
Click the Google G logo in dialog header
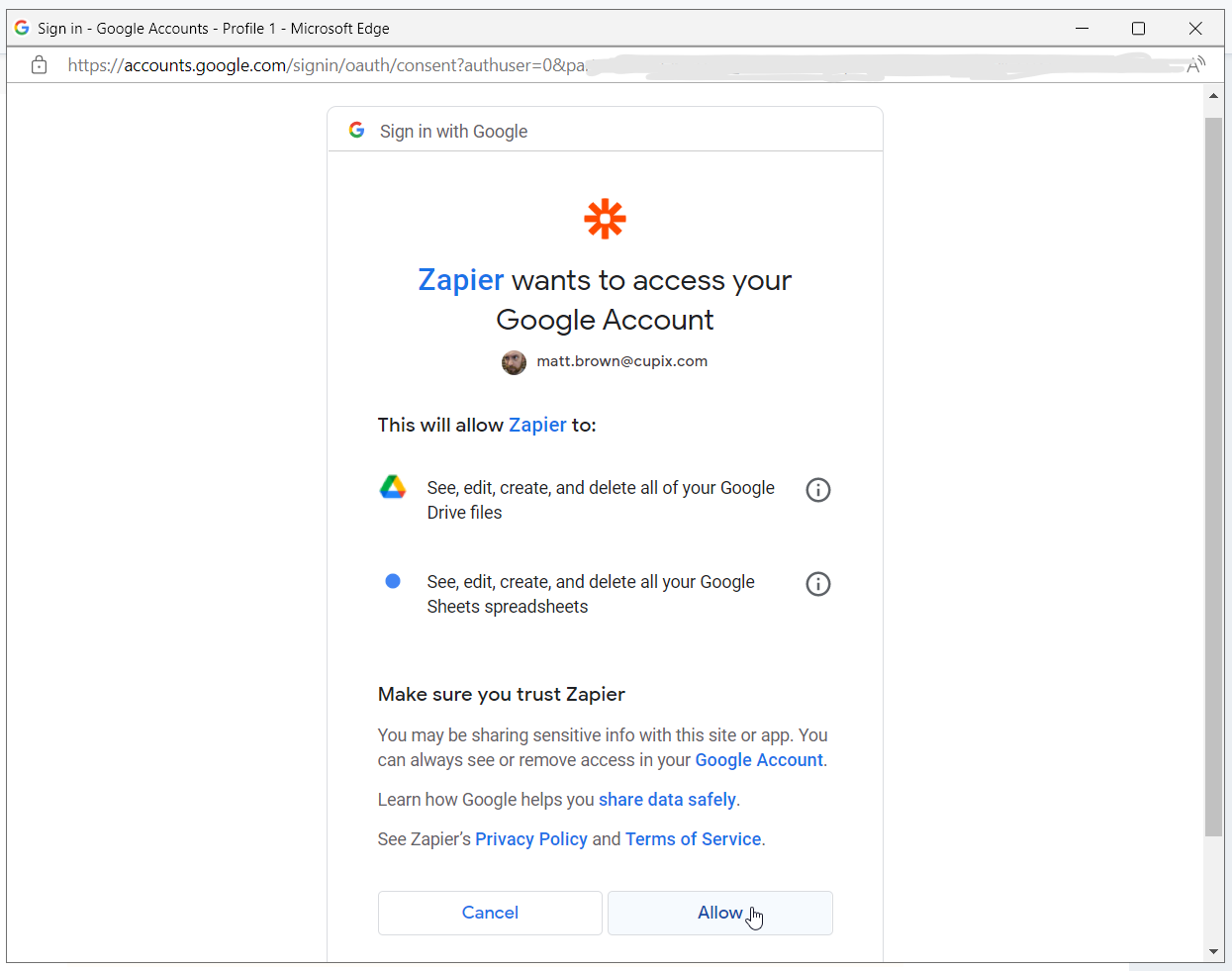coord(357,131)
